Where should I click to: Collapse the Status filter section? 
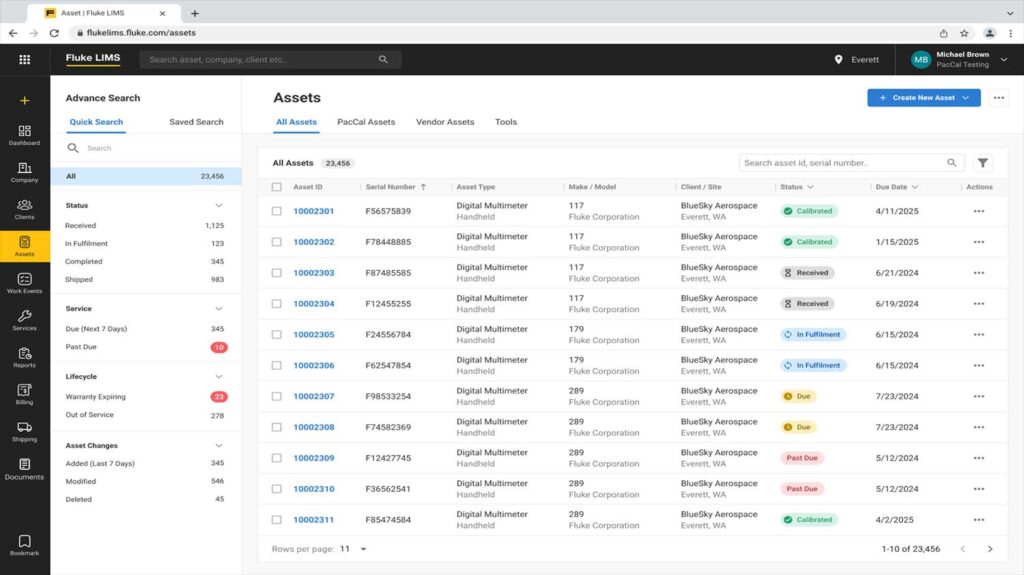click(219, 206)
